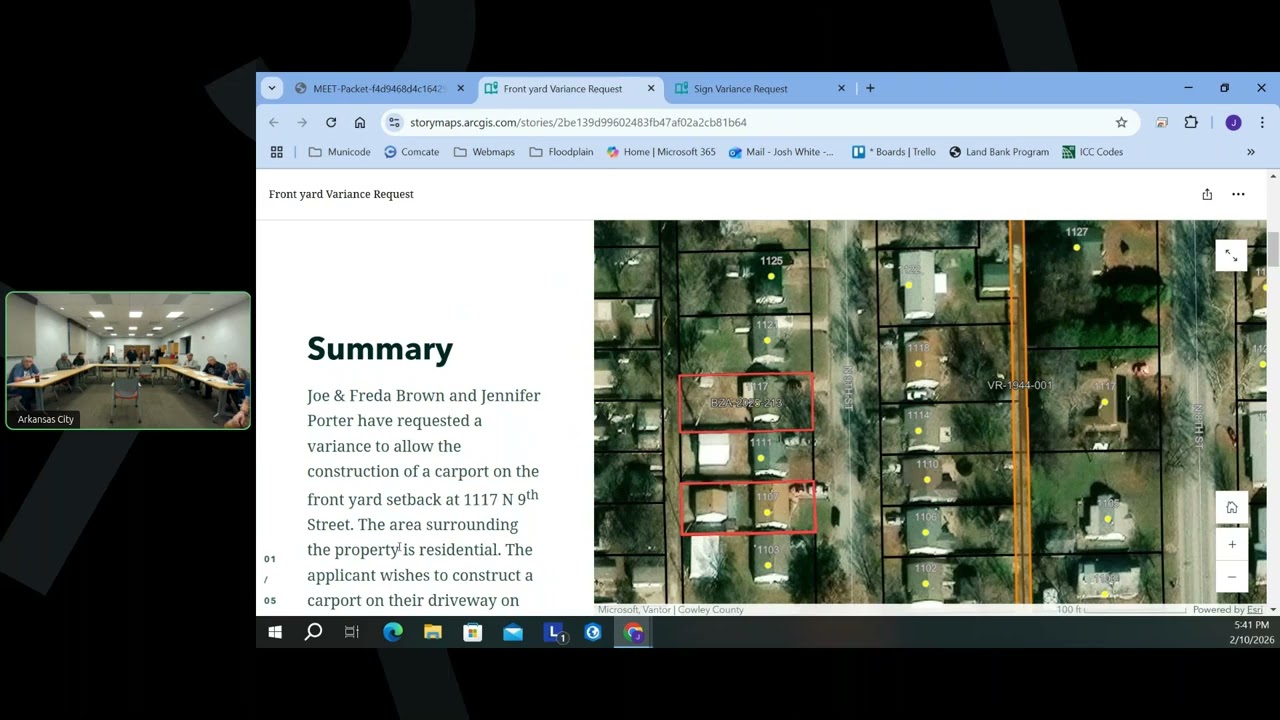The image size is (1280, 720).
Task: Bookmark this page with the star
Action: coord(1121,122)
